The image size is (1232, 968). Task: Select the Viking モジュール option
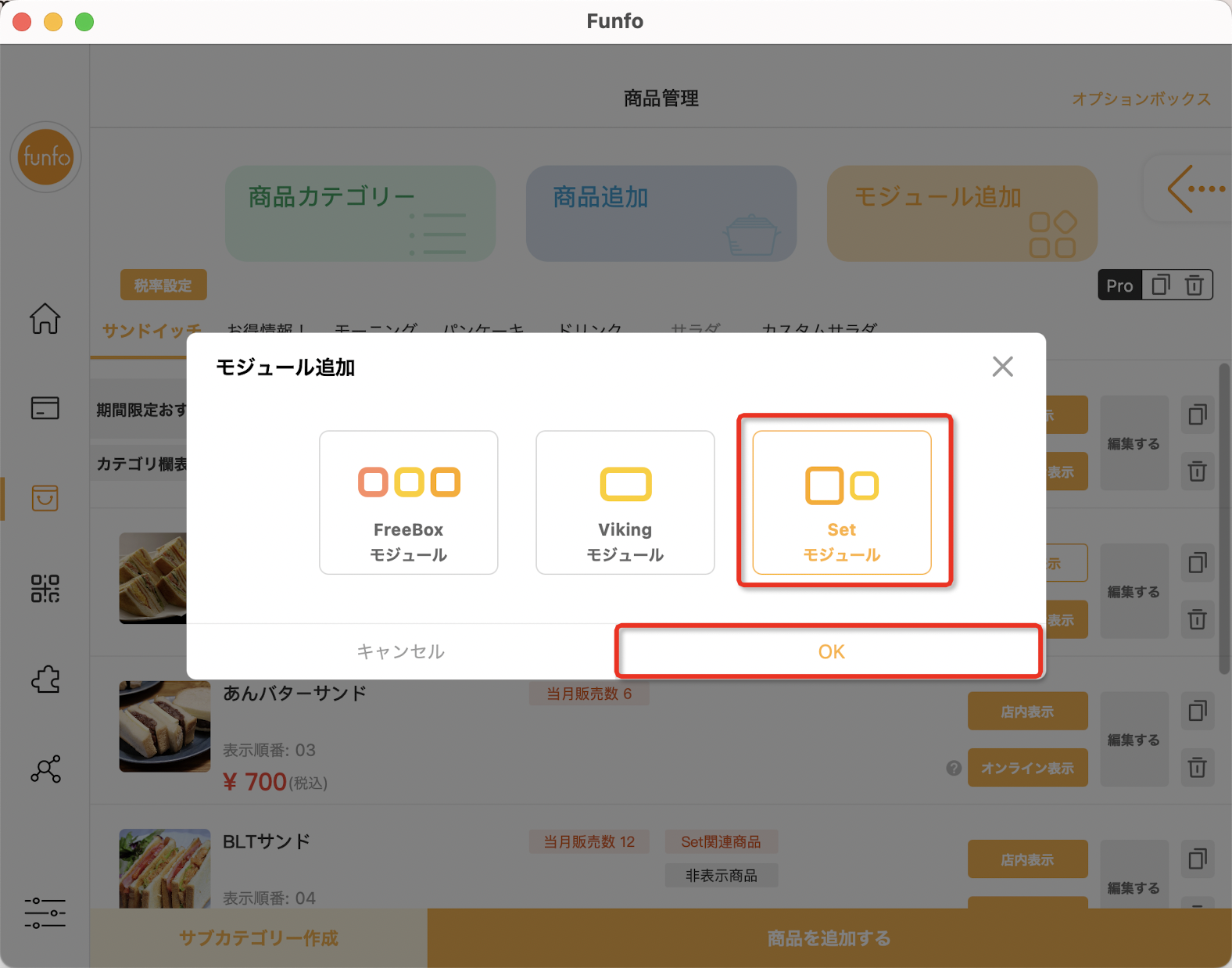point(625,502)
